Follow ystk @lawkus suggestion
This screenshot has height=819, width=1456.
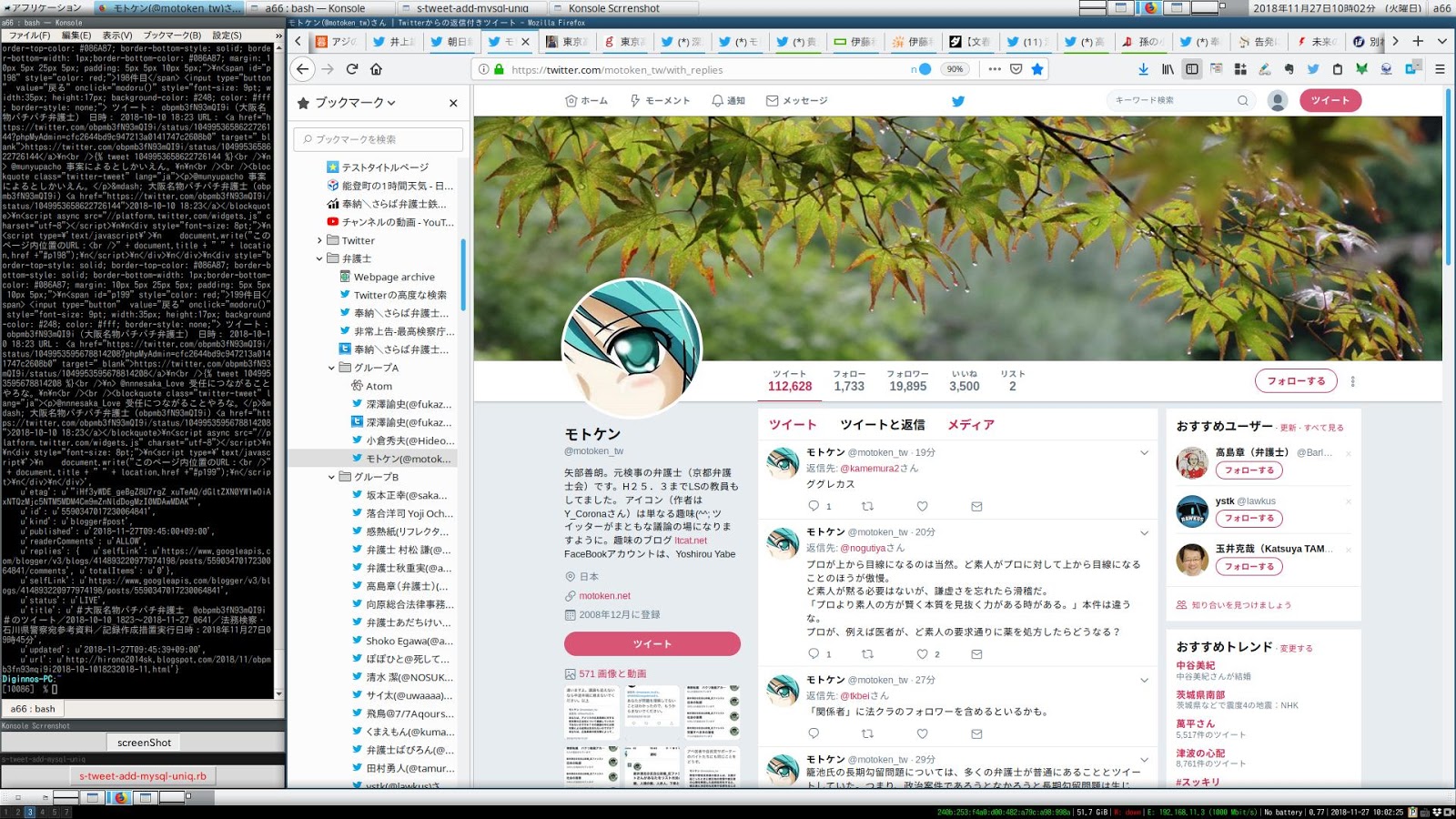coord(1249,519)
